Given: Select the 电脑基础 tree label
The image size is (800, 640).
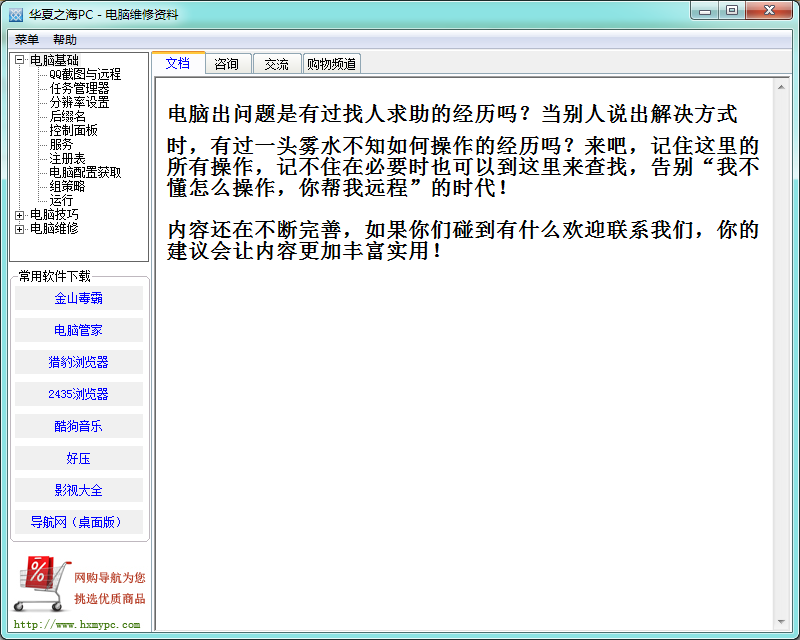Looking at the screenshot, I should (x=54, y=60).
